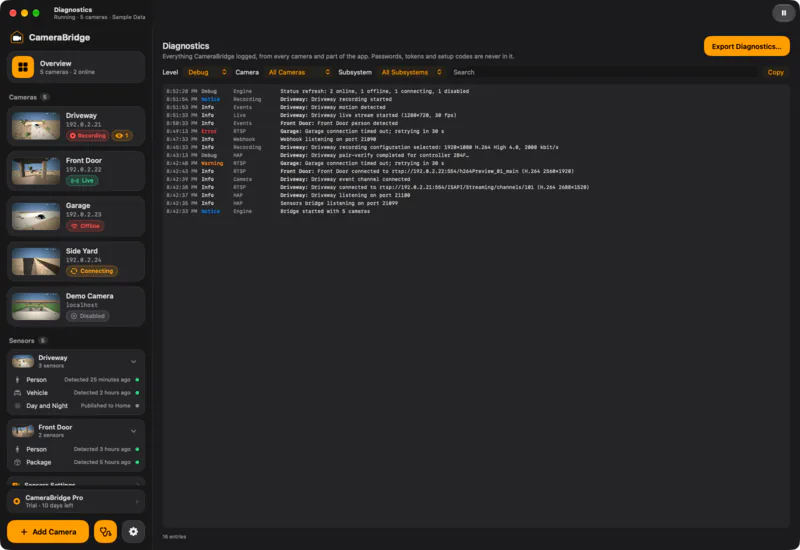The width and height of the screenshot is (800, 550).
Task: Click the Export Diagnostics button
Action: (x=746, y=46)
